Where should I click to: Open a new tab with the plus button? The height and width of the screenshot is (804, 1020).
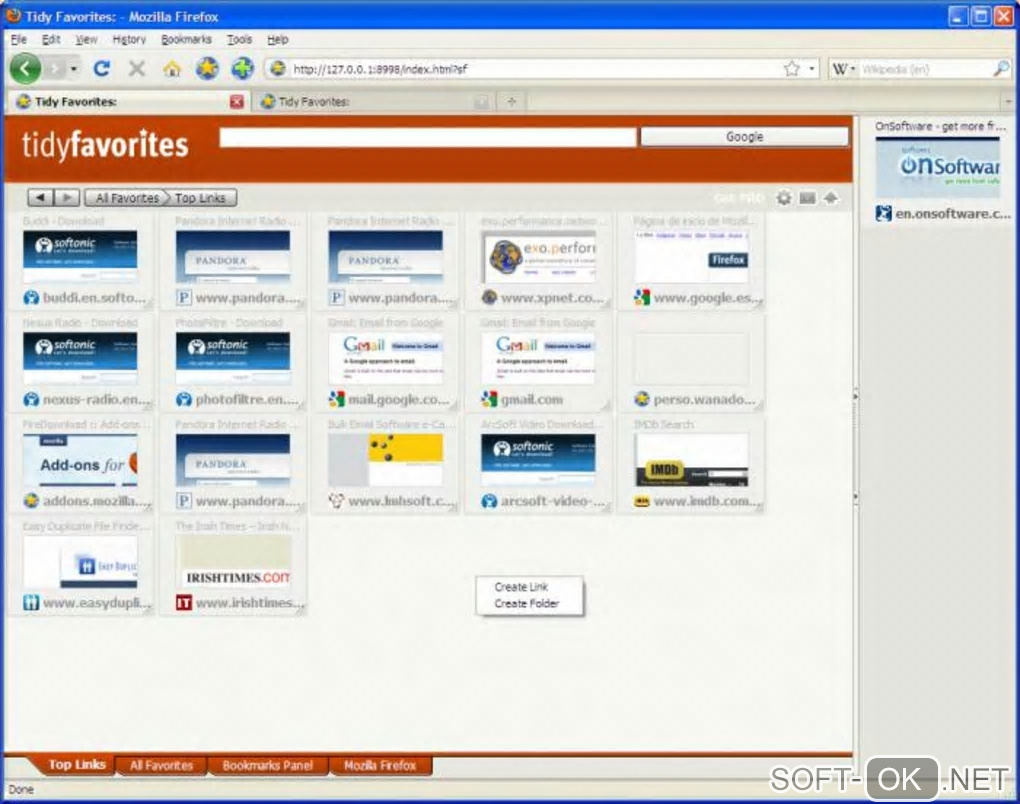point(511,101)
